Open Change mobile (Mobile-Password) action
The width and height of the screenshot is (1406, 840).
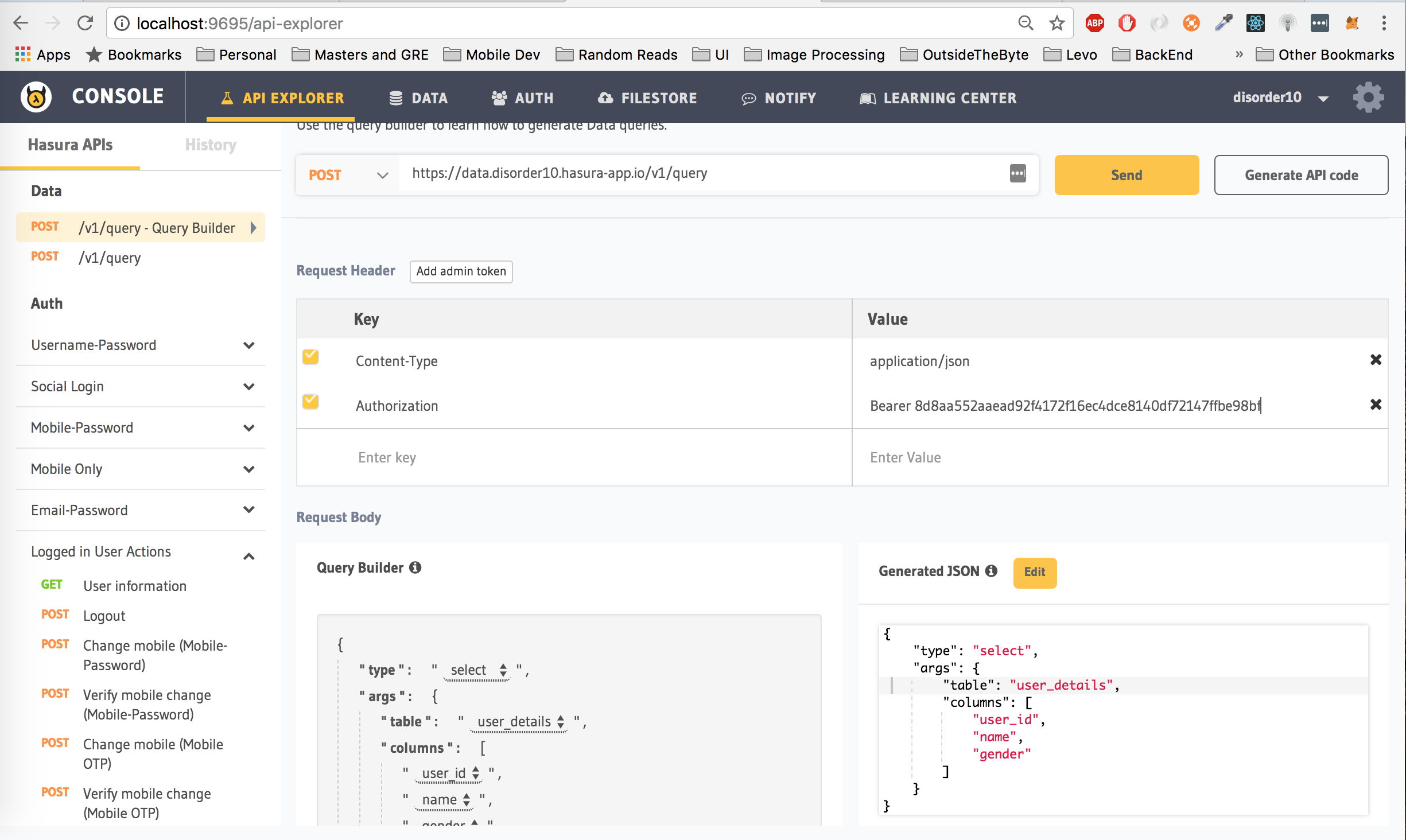155,655
